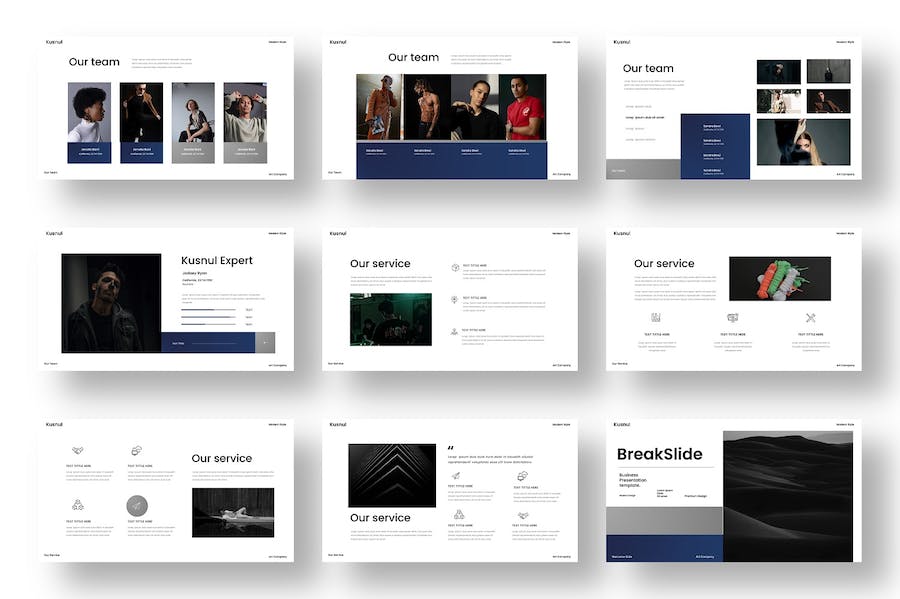Click the chat bubbles icon on the bottom-left slide

(x=137, y=450)
